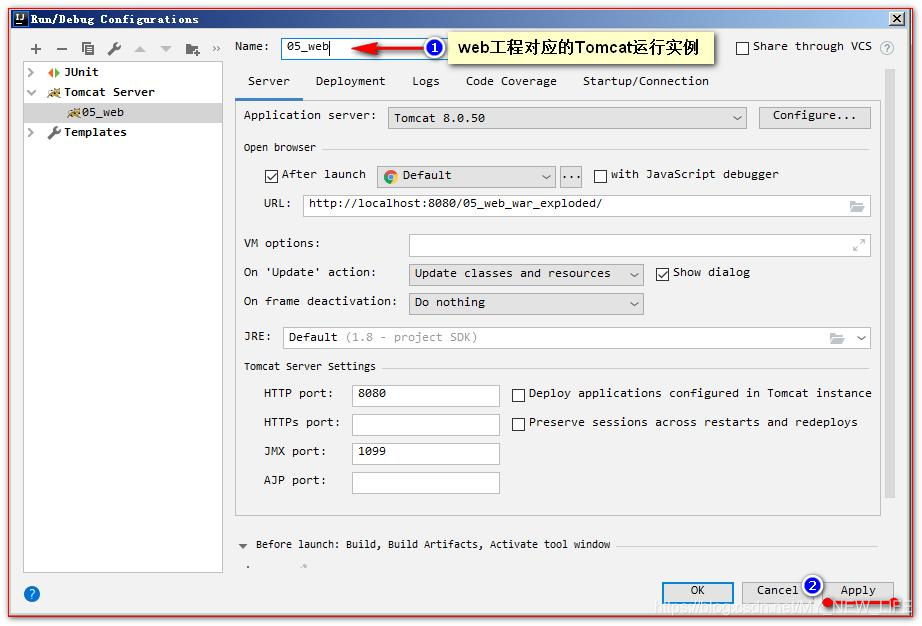Enable Deploy applications configured in Tomcat instance
Viewport: 922px width, 626px height.
(518, 395)
